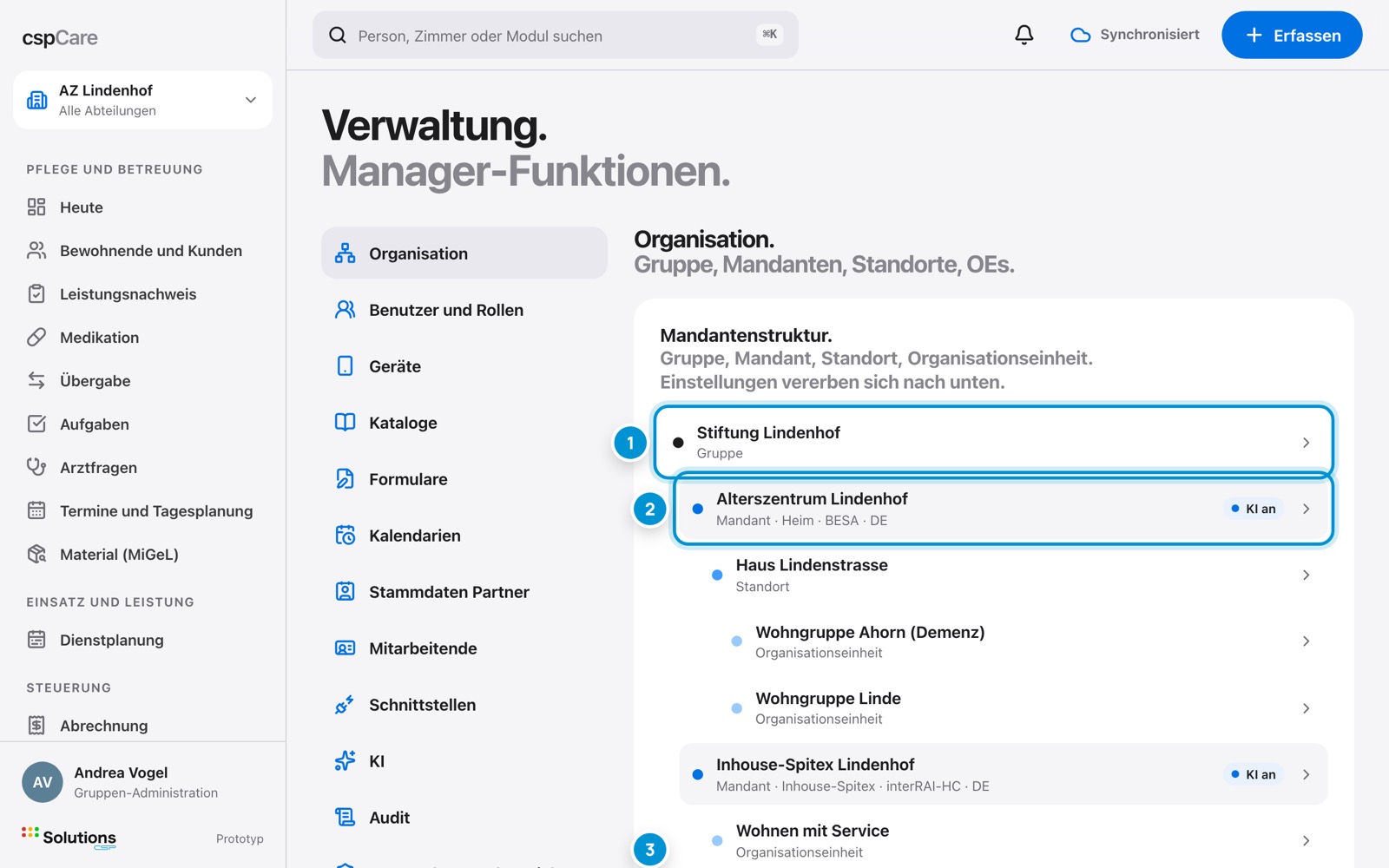Click the Audit scroll icon

345,817
